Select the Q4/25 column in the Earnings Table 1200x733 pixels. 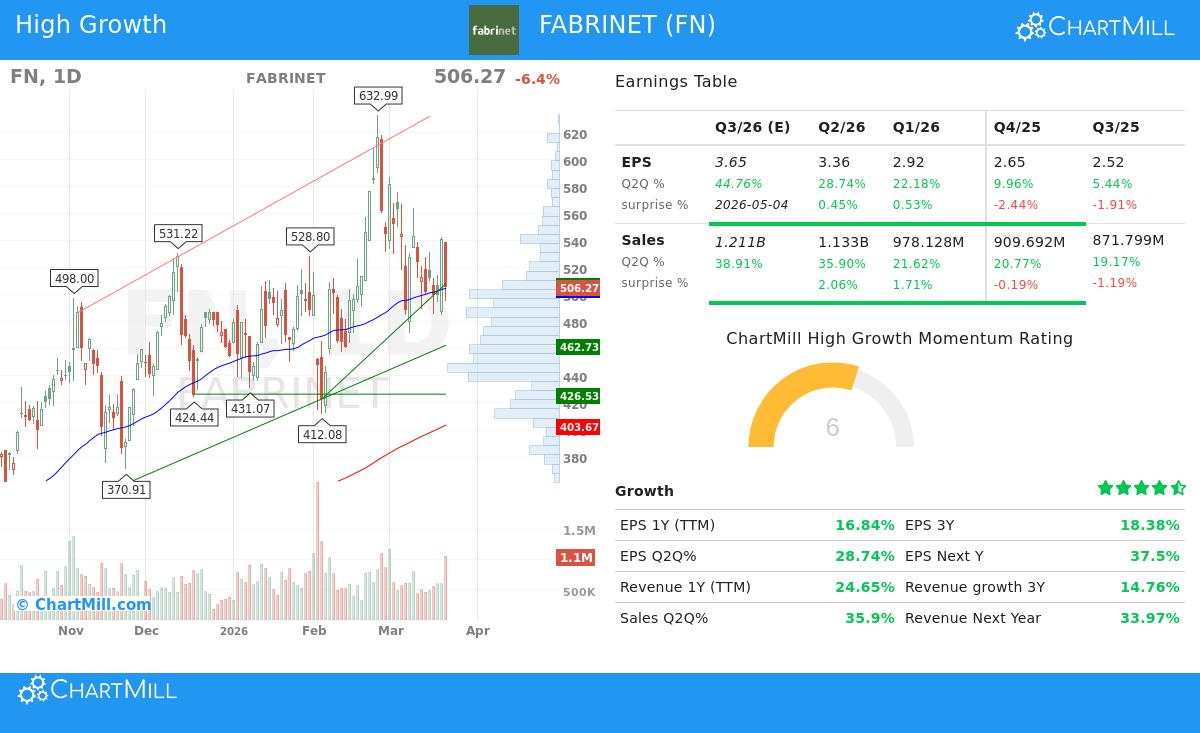(x=1017, y=127)
